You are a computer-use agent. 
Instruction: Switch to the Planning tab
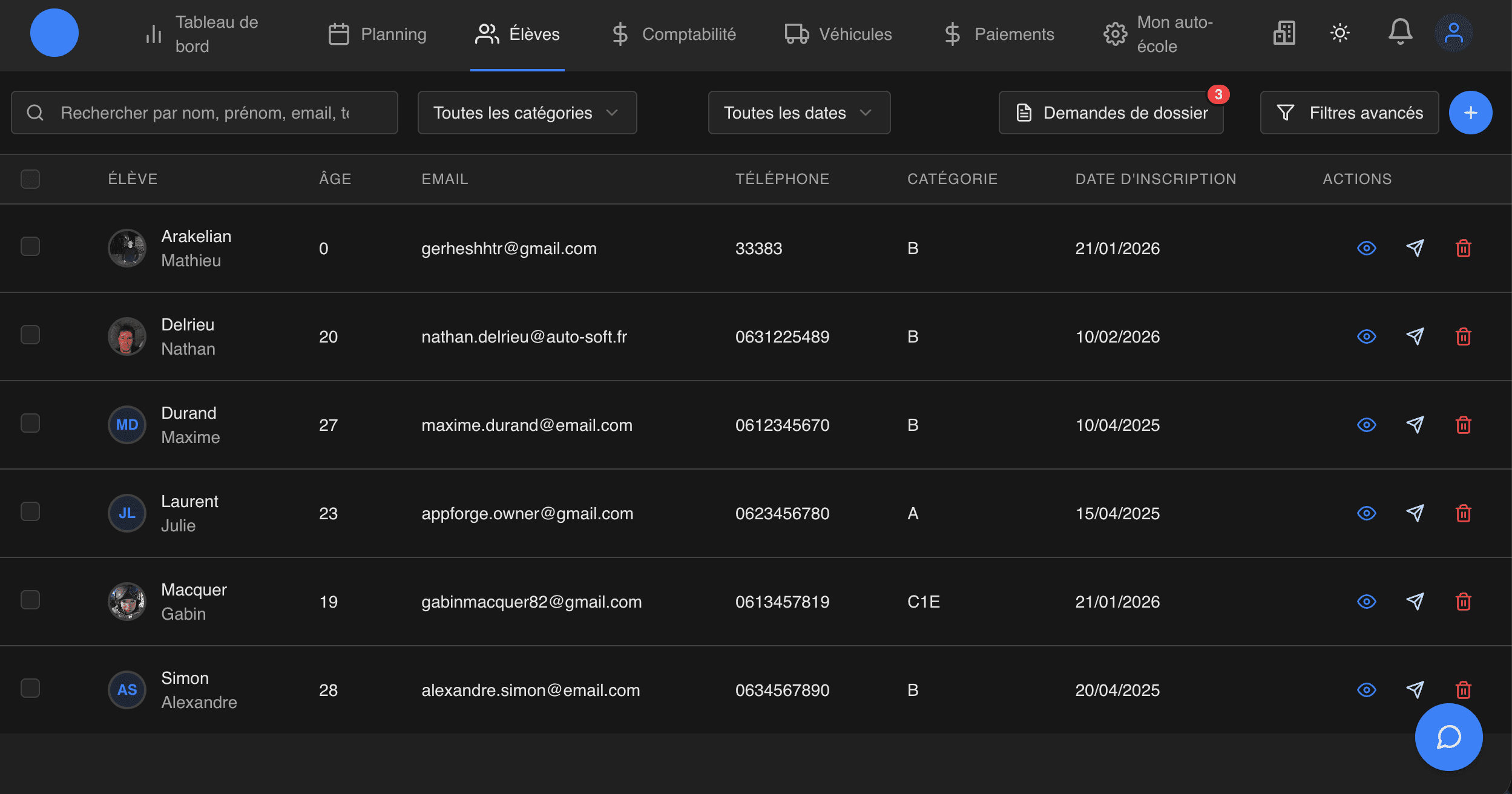tap(377, 34)
